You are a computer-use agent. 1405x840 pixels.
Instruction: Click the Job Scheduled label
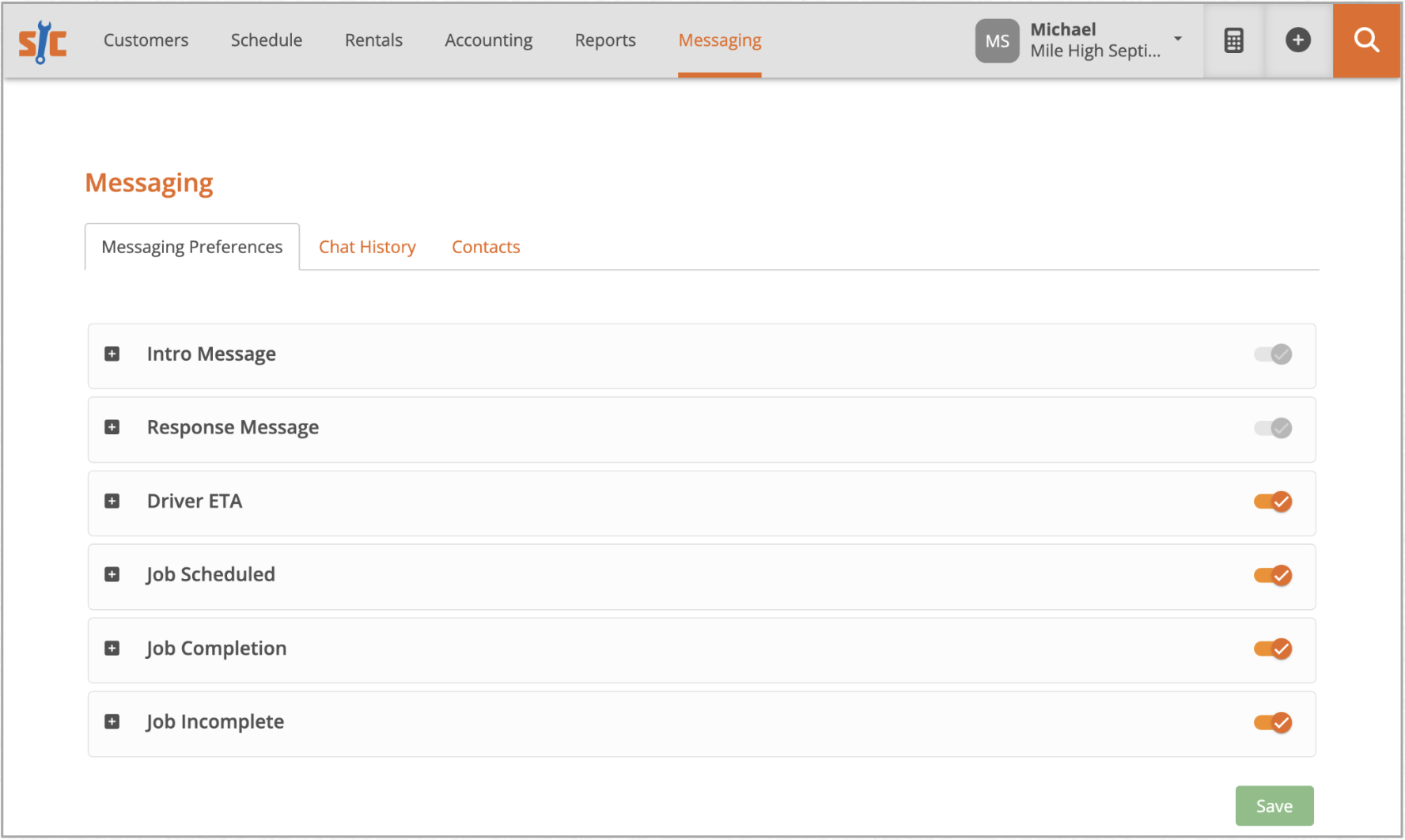point(210,574)
